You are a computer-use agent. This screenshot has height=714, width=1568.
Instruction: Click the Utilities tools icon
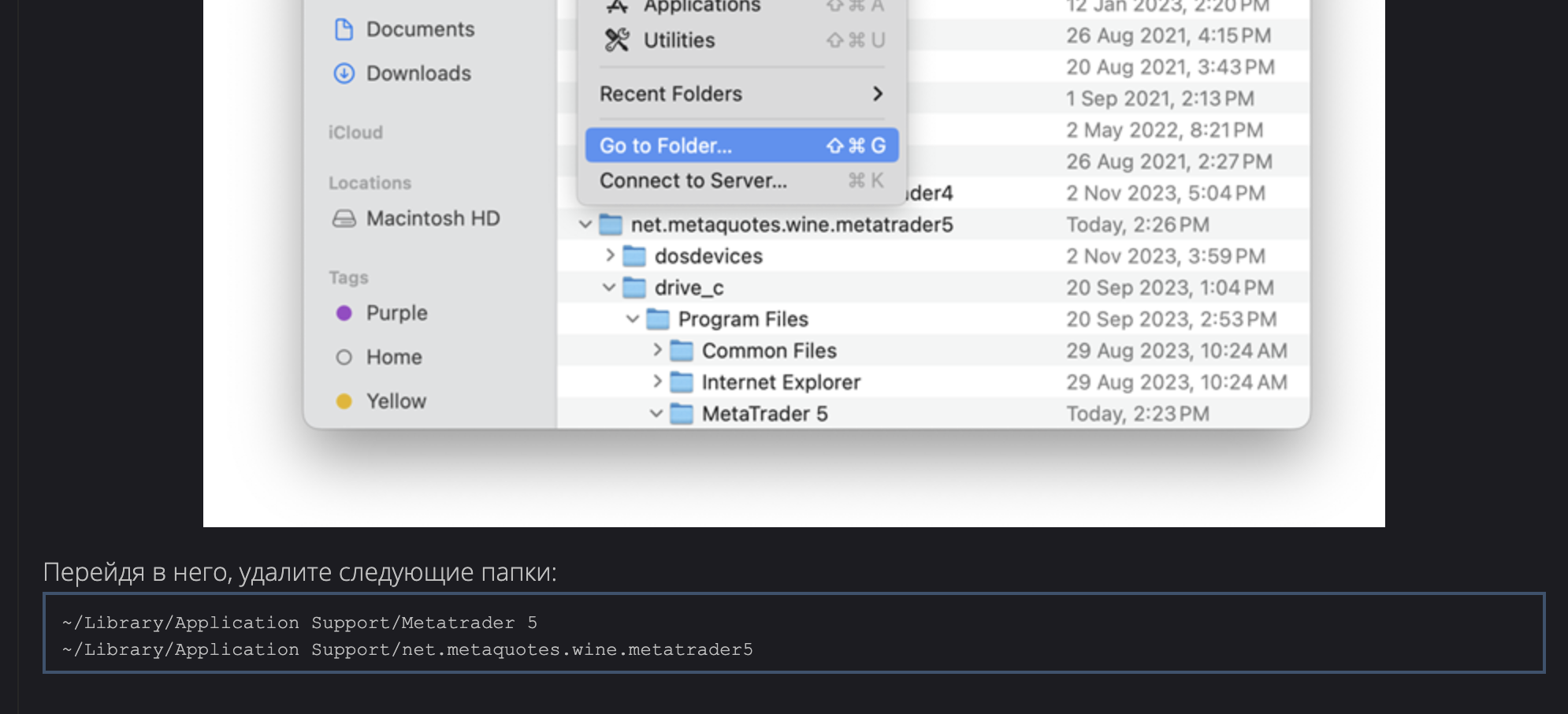tap(617, 40)
